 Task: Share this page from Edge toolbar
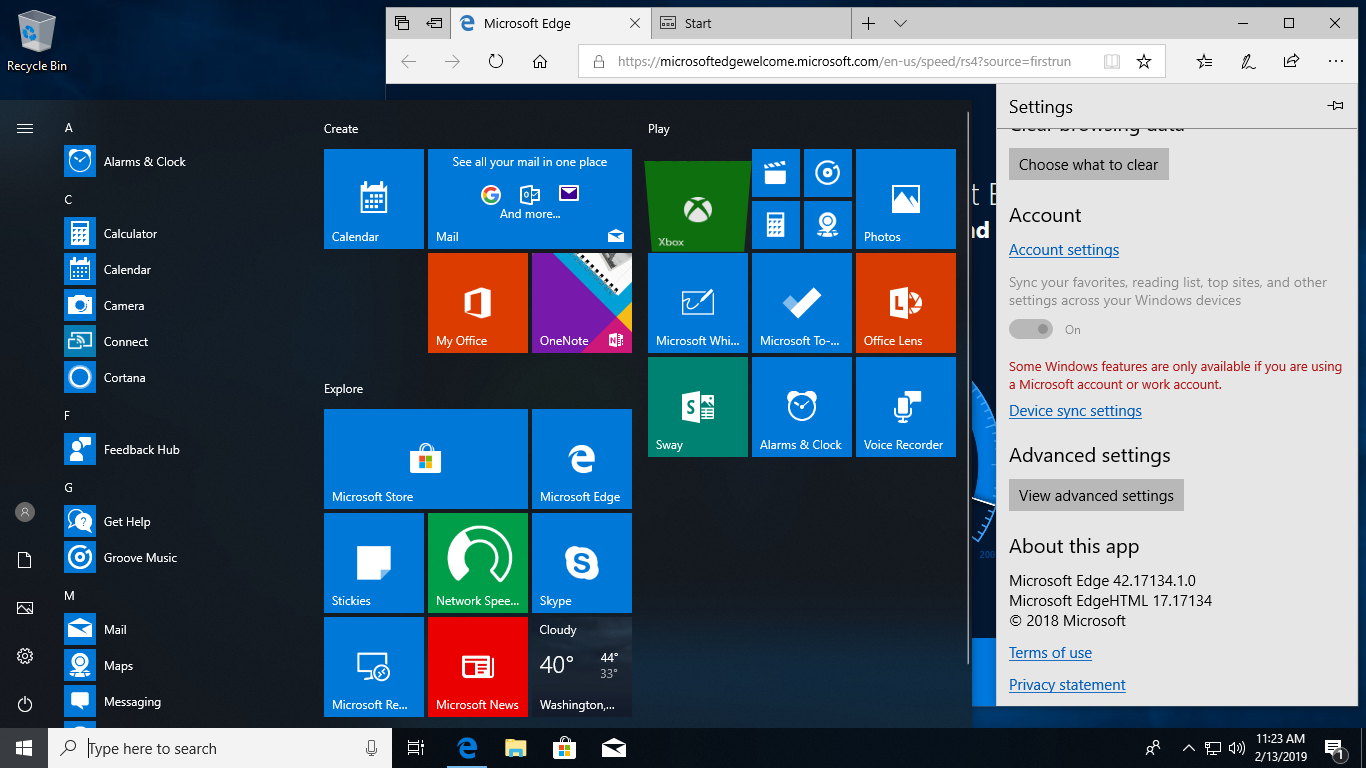[x=1291, y=61]
